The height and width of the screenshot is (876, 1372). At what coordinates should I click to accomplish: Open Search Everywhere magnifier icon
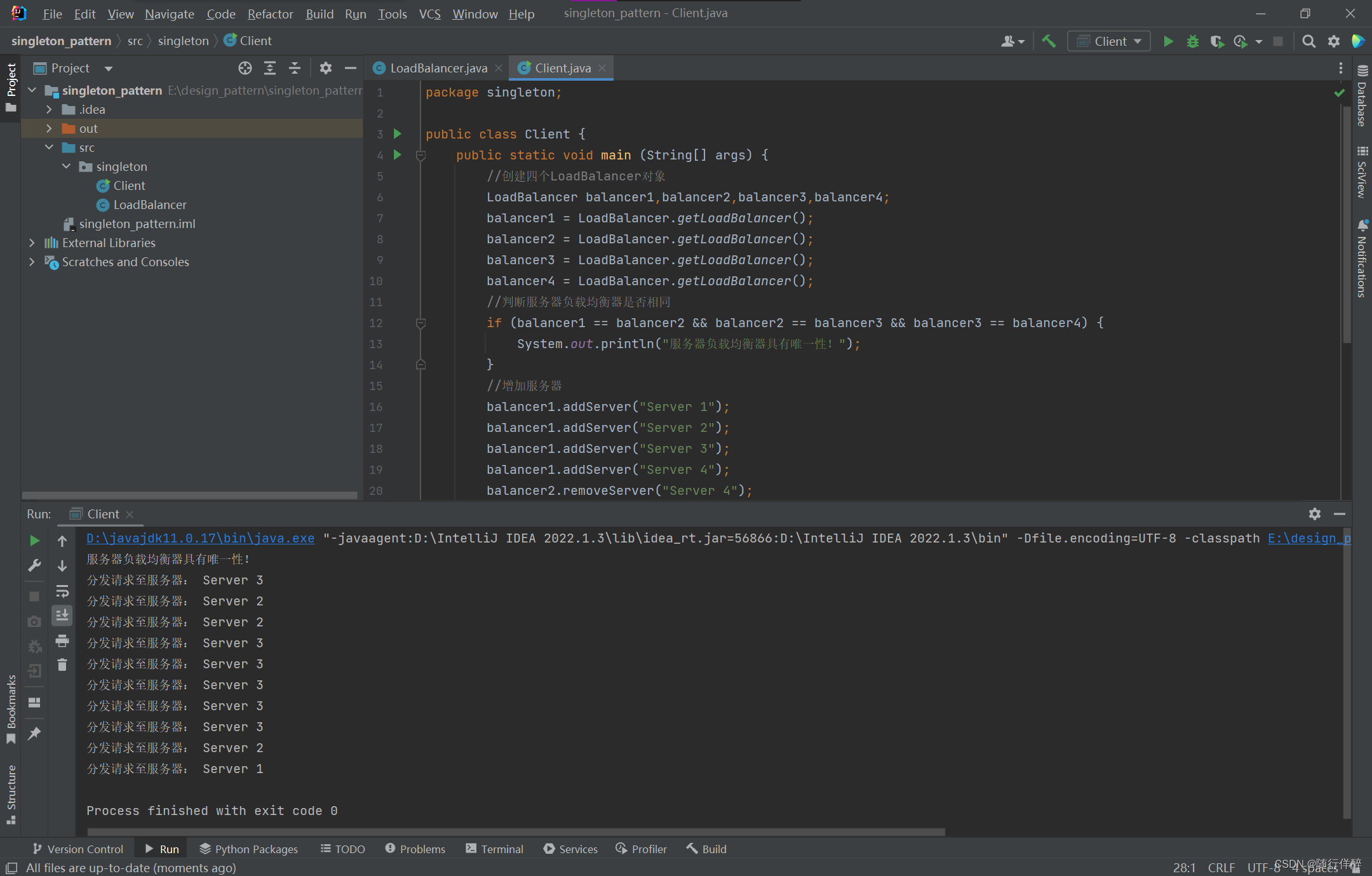1308,41
